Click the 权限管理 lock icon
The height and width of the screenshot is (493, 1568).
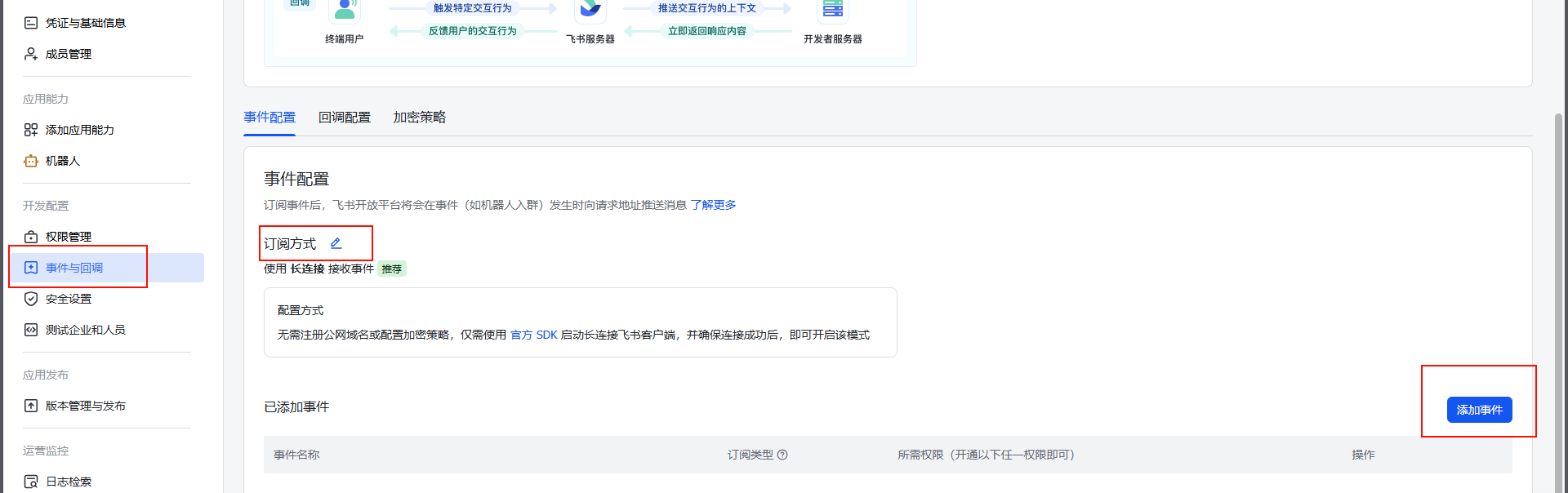(x=31, y=237)
